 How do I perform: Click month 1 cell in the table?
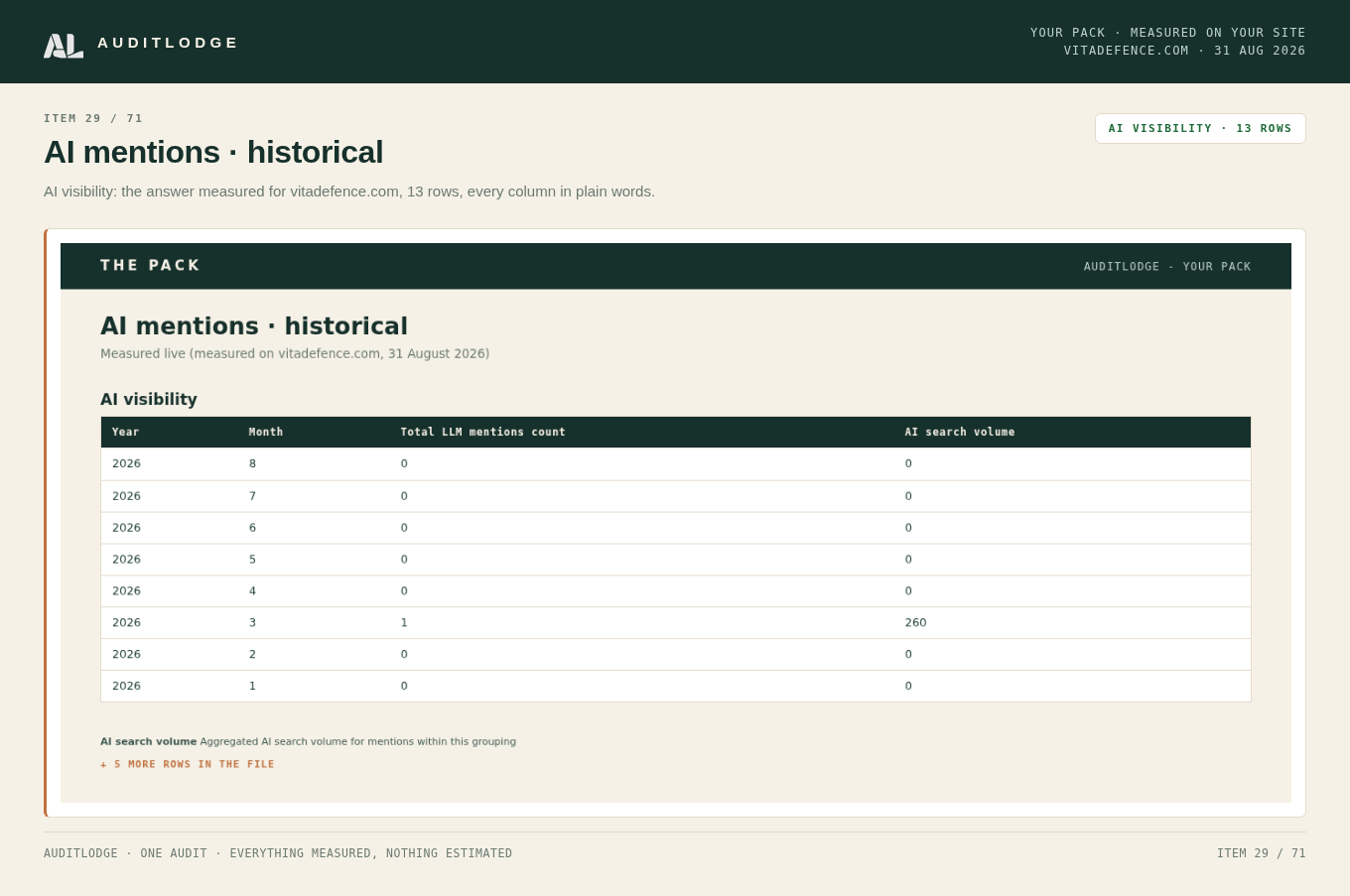252,686
